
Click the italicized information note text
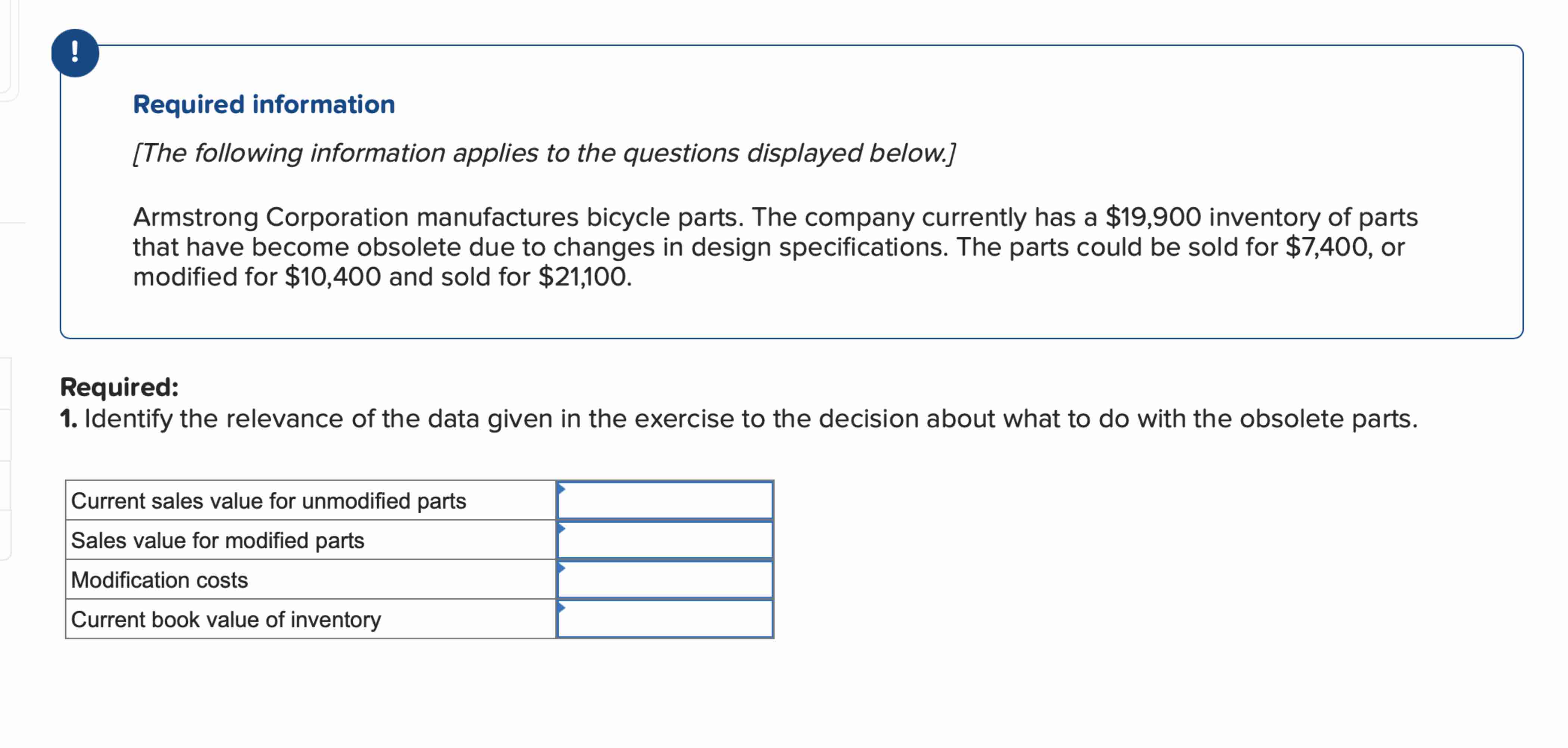[x=545, y=153]
